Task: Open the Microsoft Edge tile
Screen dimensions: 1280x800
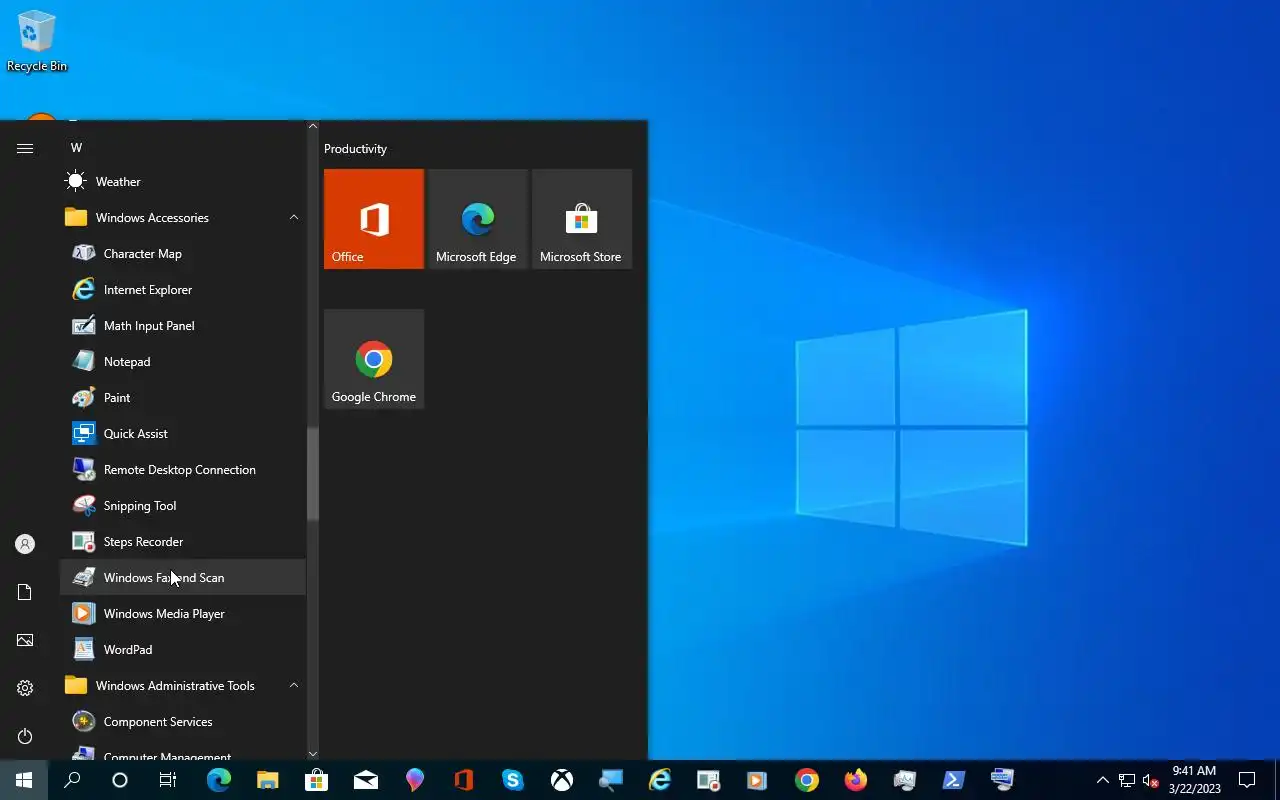Action: tap(478, 219)
